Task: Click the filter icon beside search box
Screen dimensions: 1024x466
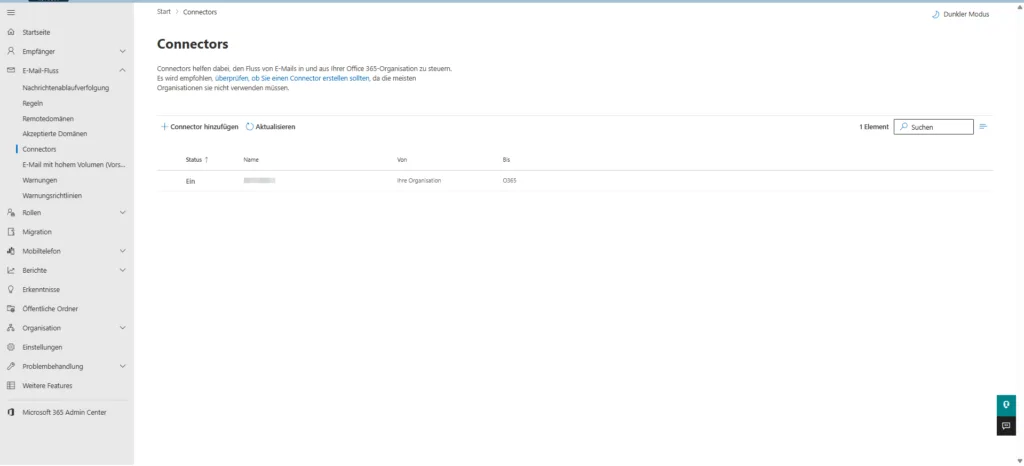Action: 983,127
